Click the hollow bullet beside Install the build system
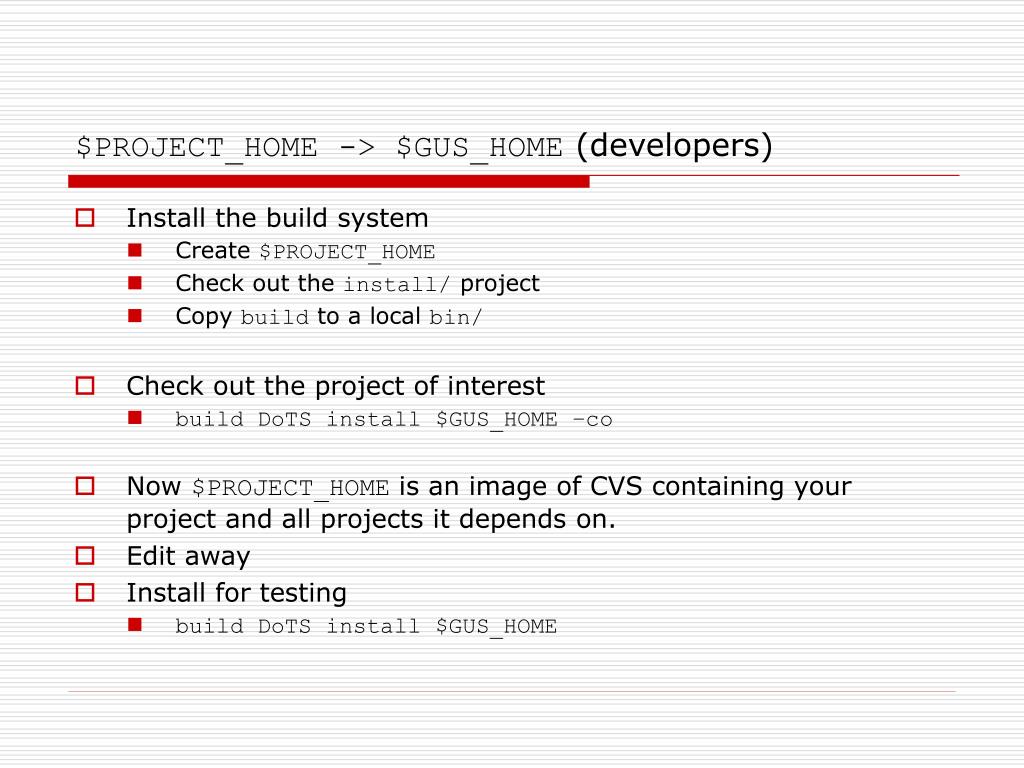Screen dimensions: 1024x768 point(85,217)
